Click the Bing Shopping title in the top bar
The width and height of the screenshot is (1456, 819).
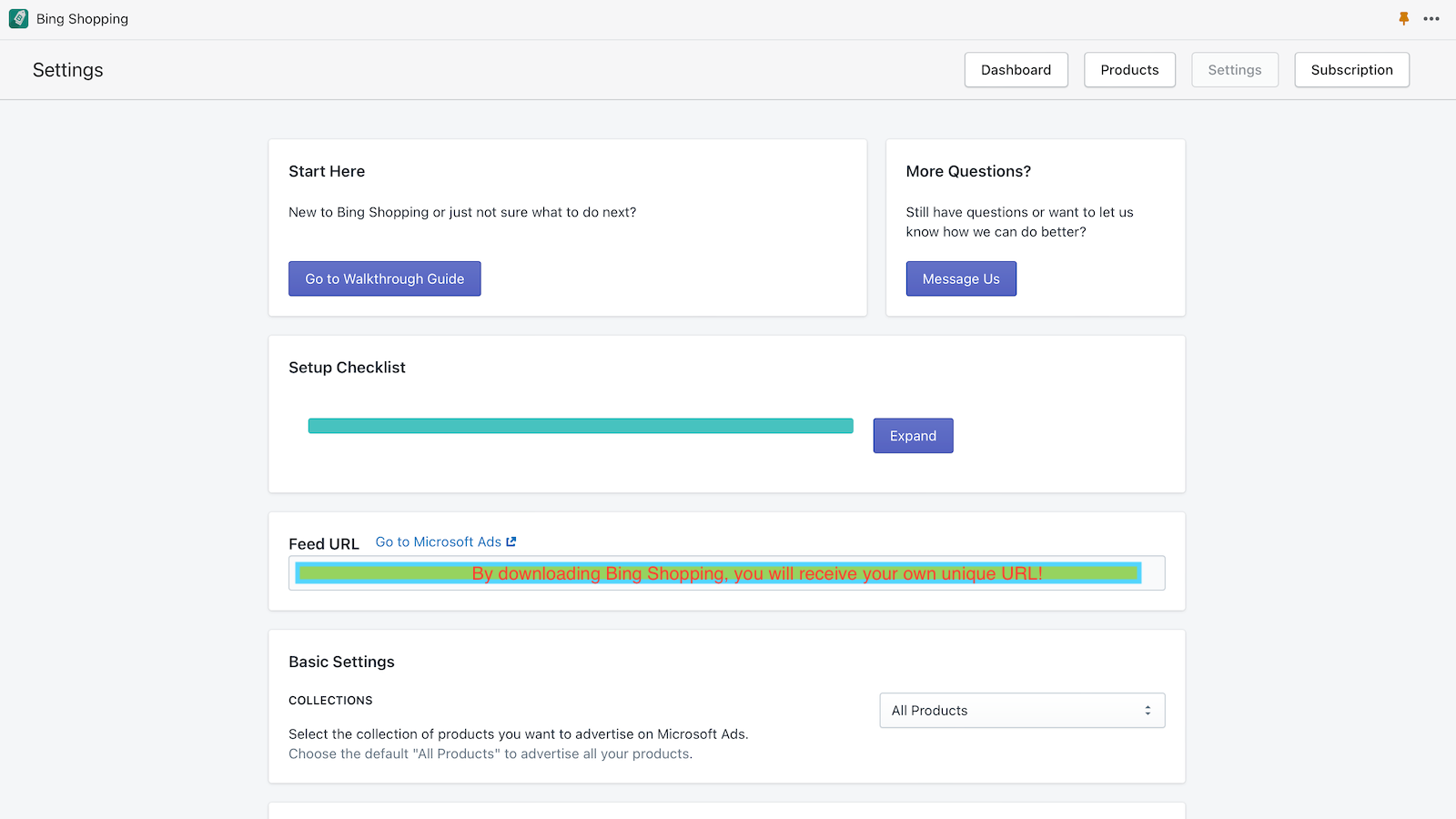[82, 18]
